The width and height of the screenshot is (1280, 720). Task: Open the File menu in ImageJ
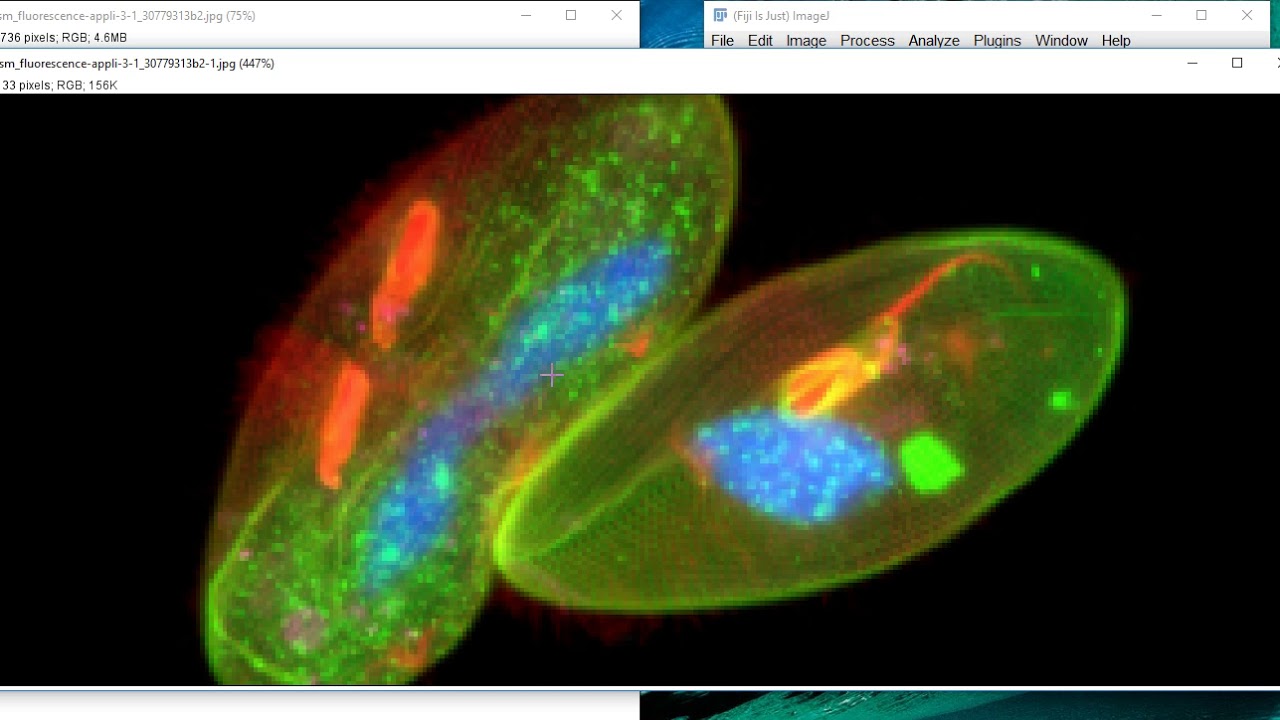coord(722,41)
